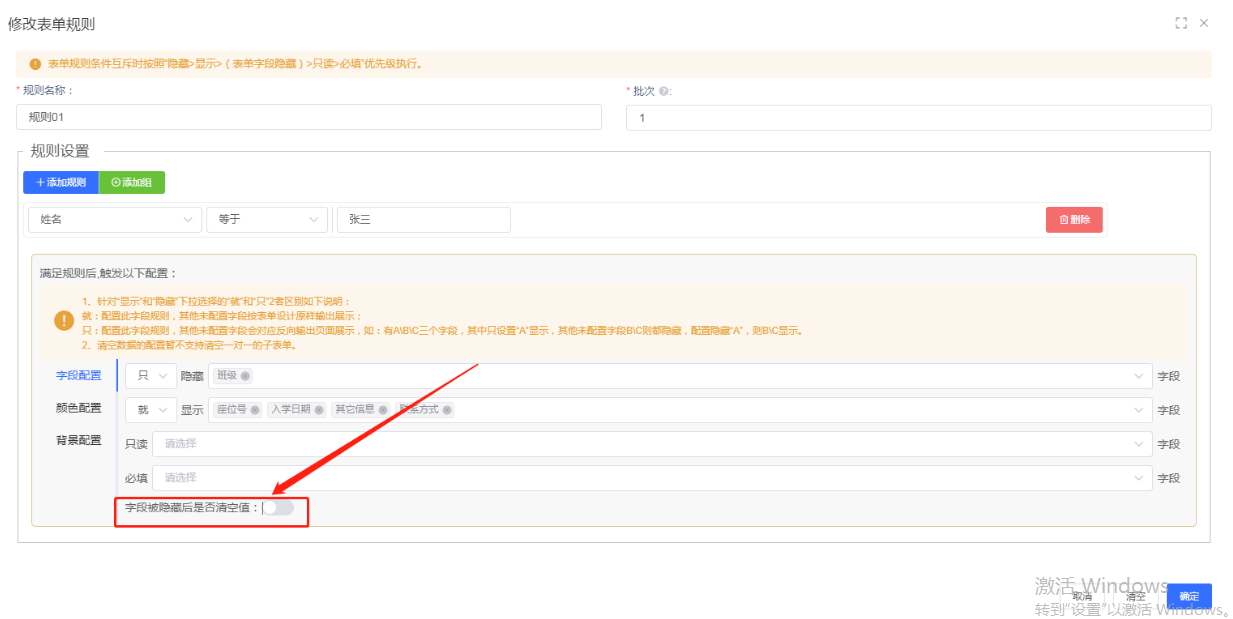Remove the 座位号 tag from display fields
The image size is (1233, 619).
[x=255, y=410]
